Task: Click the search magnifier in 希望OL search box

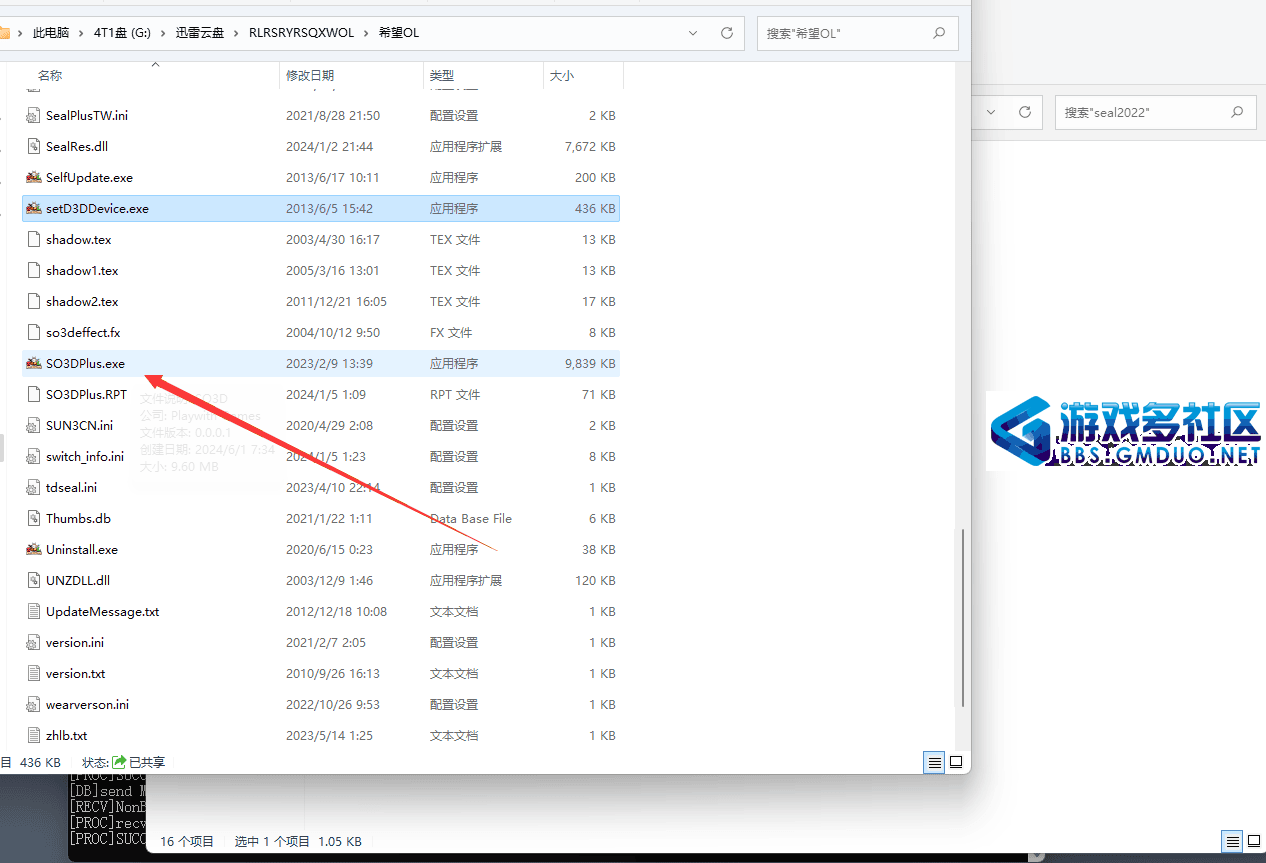Action: (x=939, y=32)
